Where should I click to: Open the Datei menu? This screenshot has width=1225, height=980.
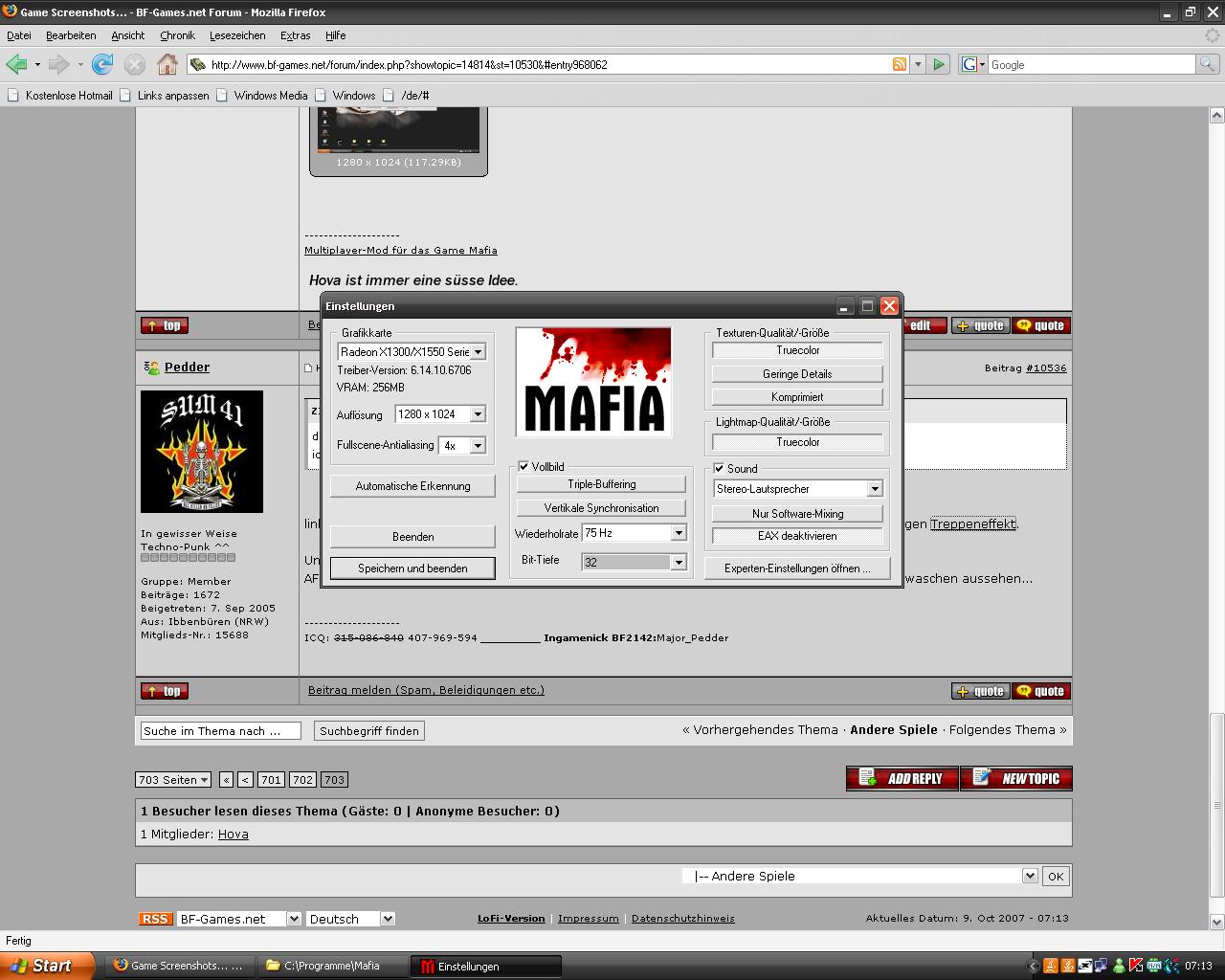point(19,35)
